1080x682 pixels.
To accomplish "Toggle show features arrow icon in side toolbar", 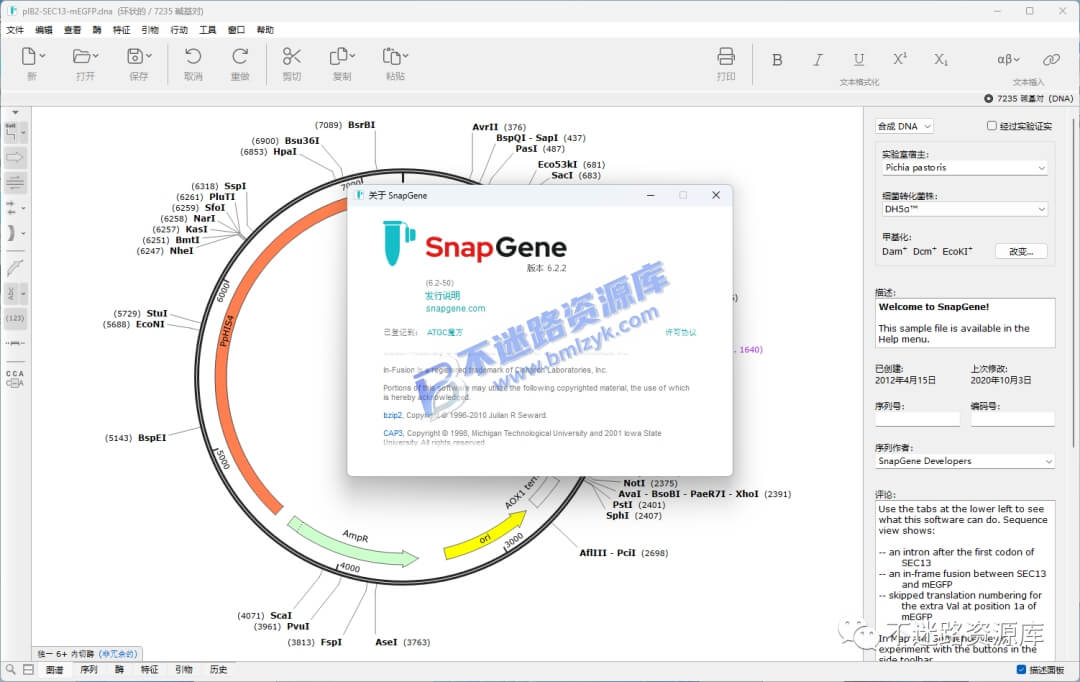I will click(x=14, y=157).
